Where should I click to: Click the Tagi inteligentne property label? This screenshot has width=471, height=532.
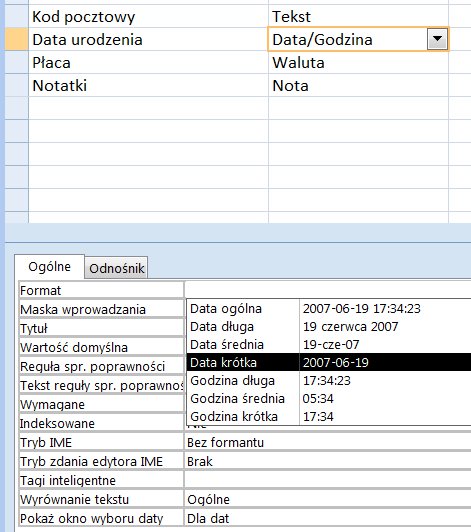[x=101, y=480]
